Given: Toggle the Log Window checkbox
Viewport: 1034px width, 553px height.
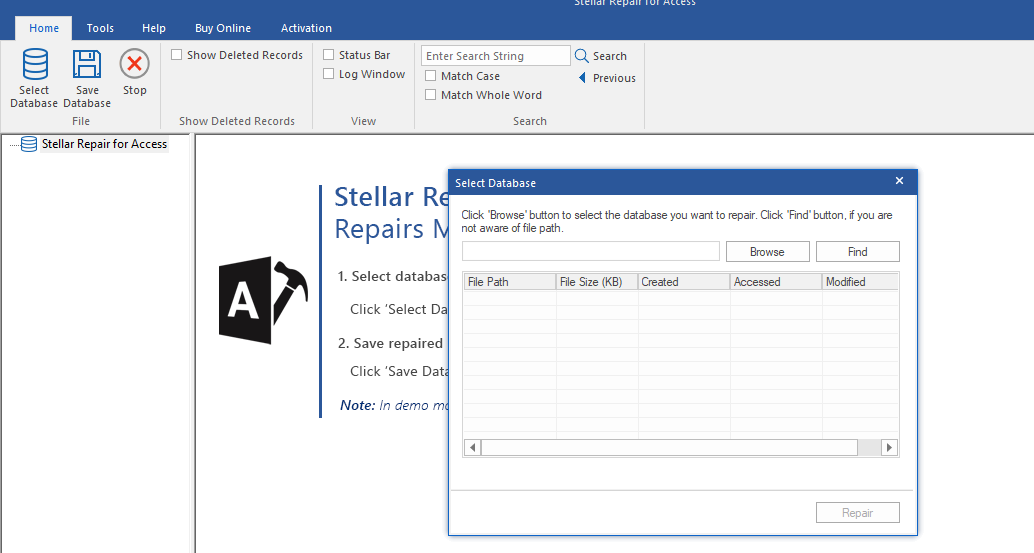Looking at the screenshot, I should pos(328,74).
